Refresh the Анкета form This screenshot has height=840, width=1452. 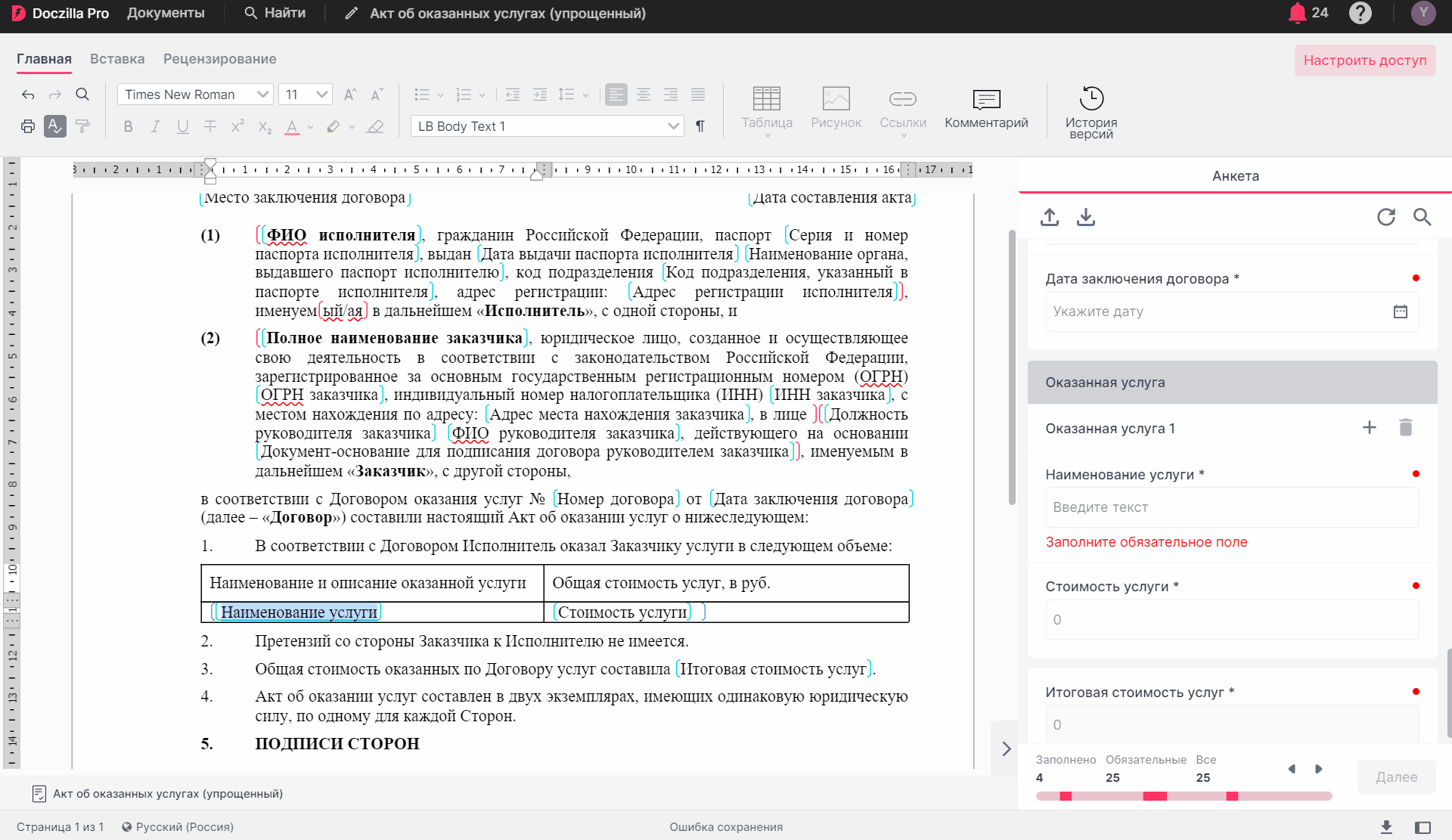pos(1386,217)
